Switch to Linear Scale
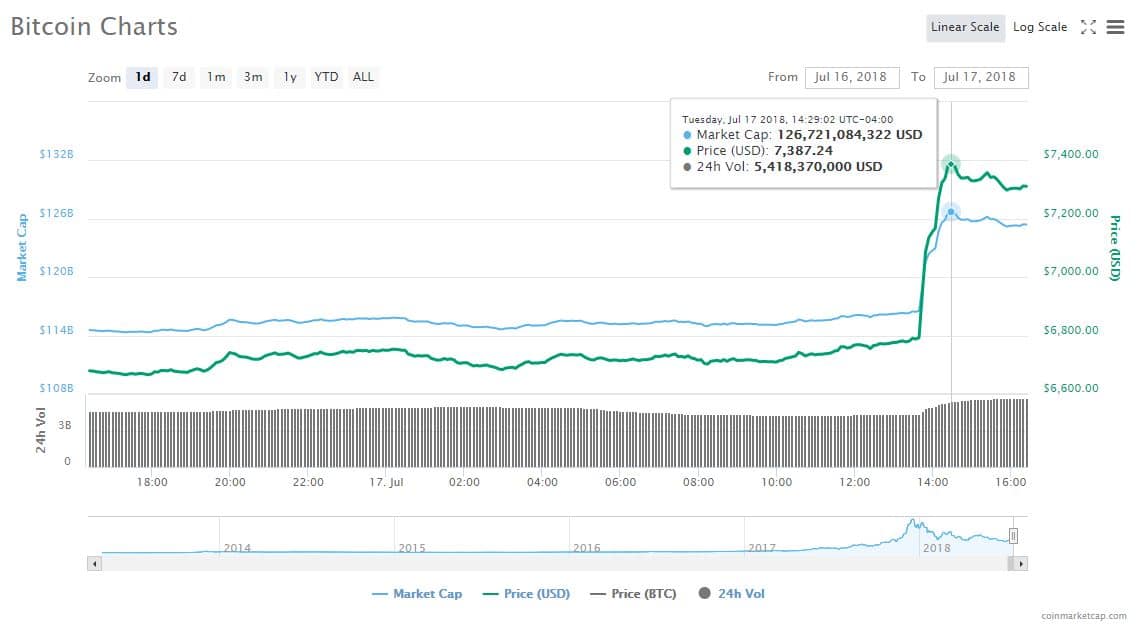This screenshot has width=1143, height=630. coord(965,28)
